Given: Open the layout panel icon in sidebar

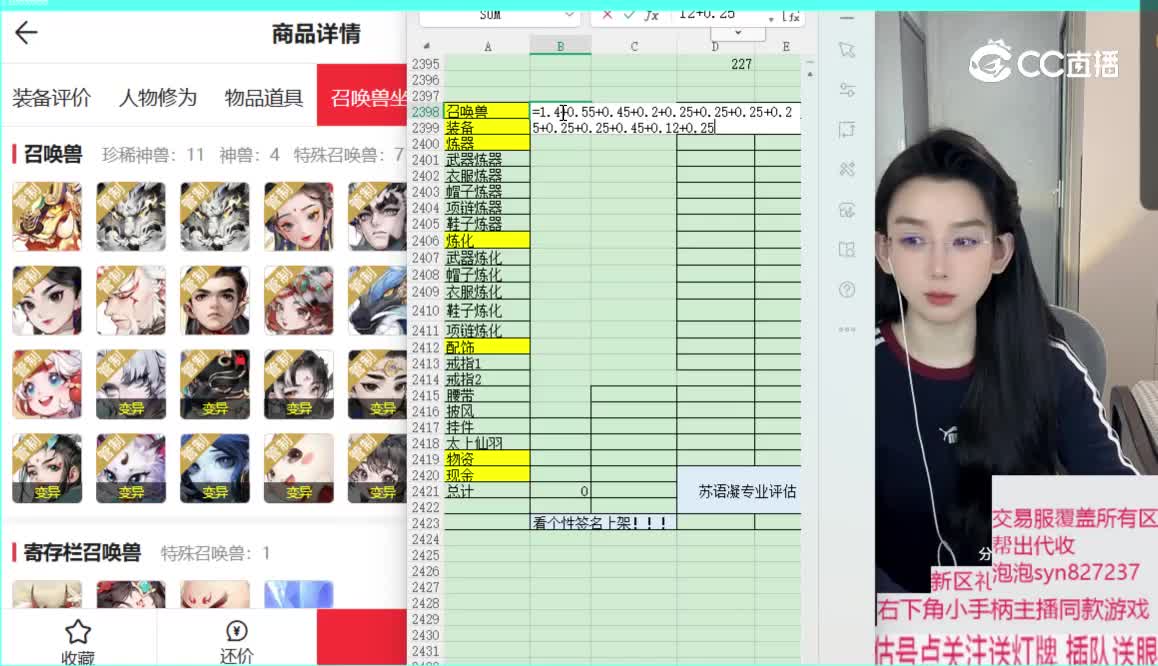Looking at the screenshot, I should click(x=847, y=250).
